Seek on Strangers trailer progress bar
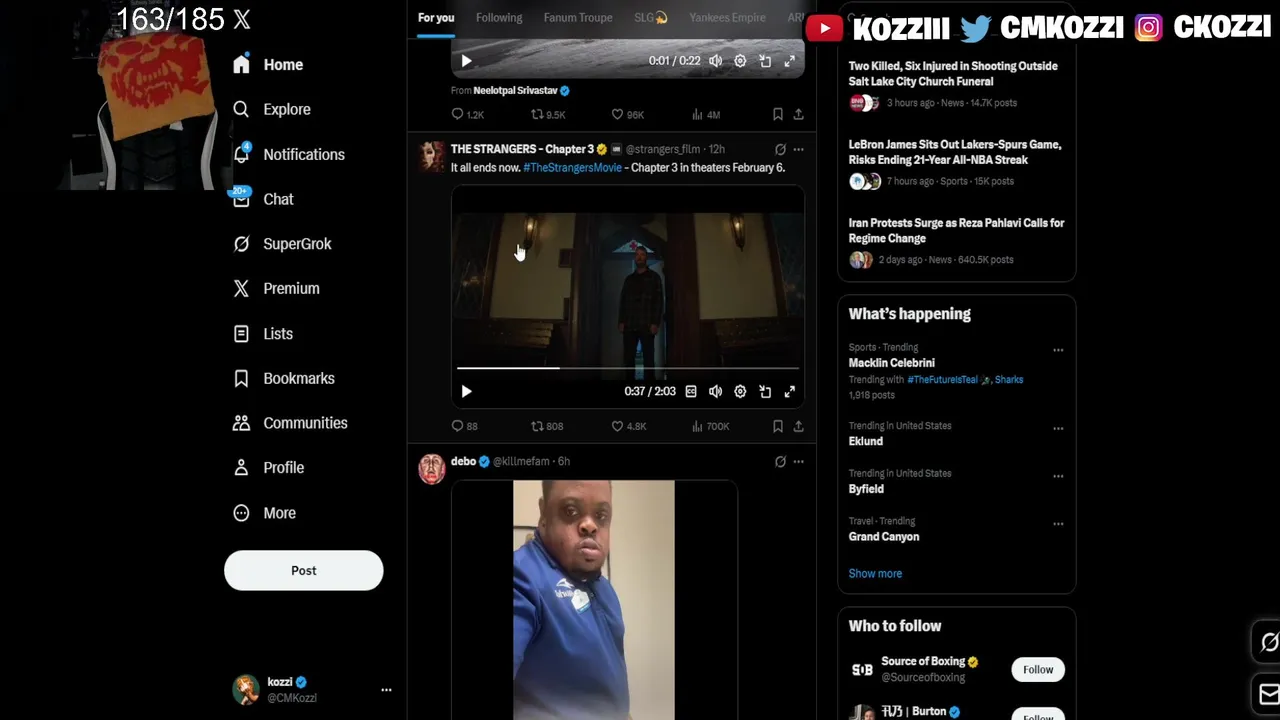This screenshot has width=1280, height=720. [628, 368]
